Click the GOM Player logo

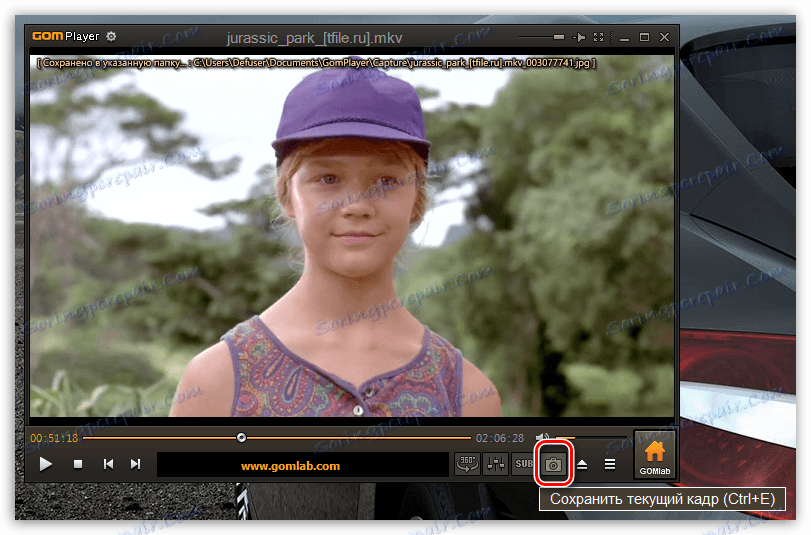65,36
